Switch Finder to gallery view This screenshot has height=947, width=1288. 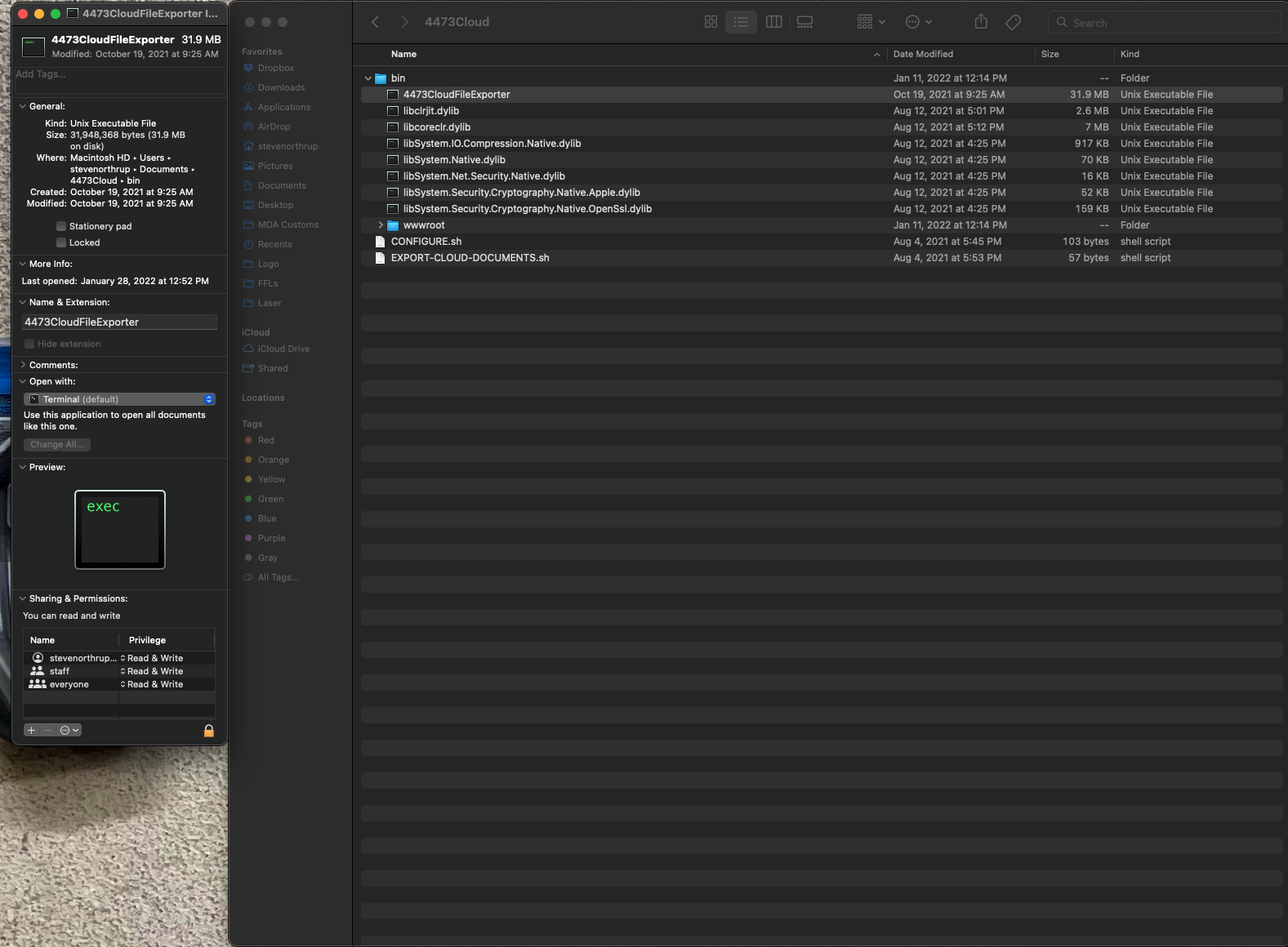(x=804, y=22)
